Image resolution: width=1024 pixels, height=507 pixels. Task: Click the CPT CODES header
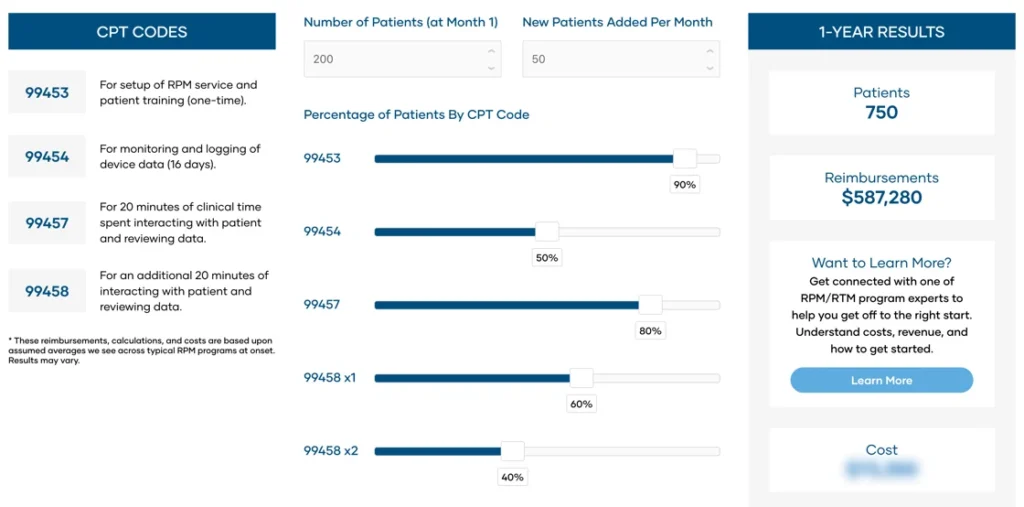(142, 32)
